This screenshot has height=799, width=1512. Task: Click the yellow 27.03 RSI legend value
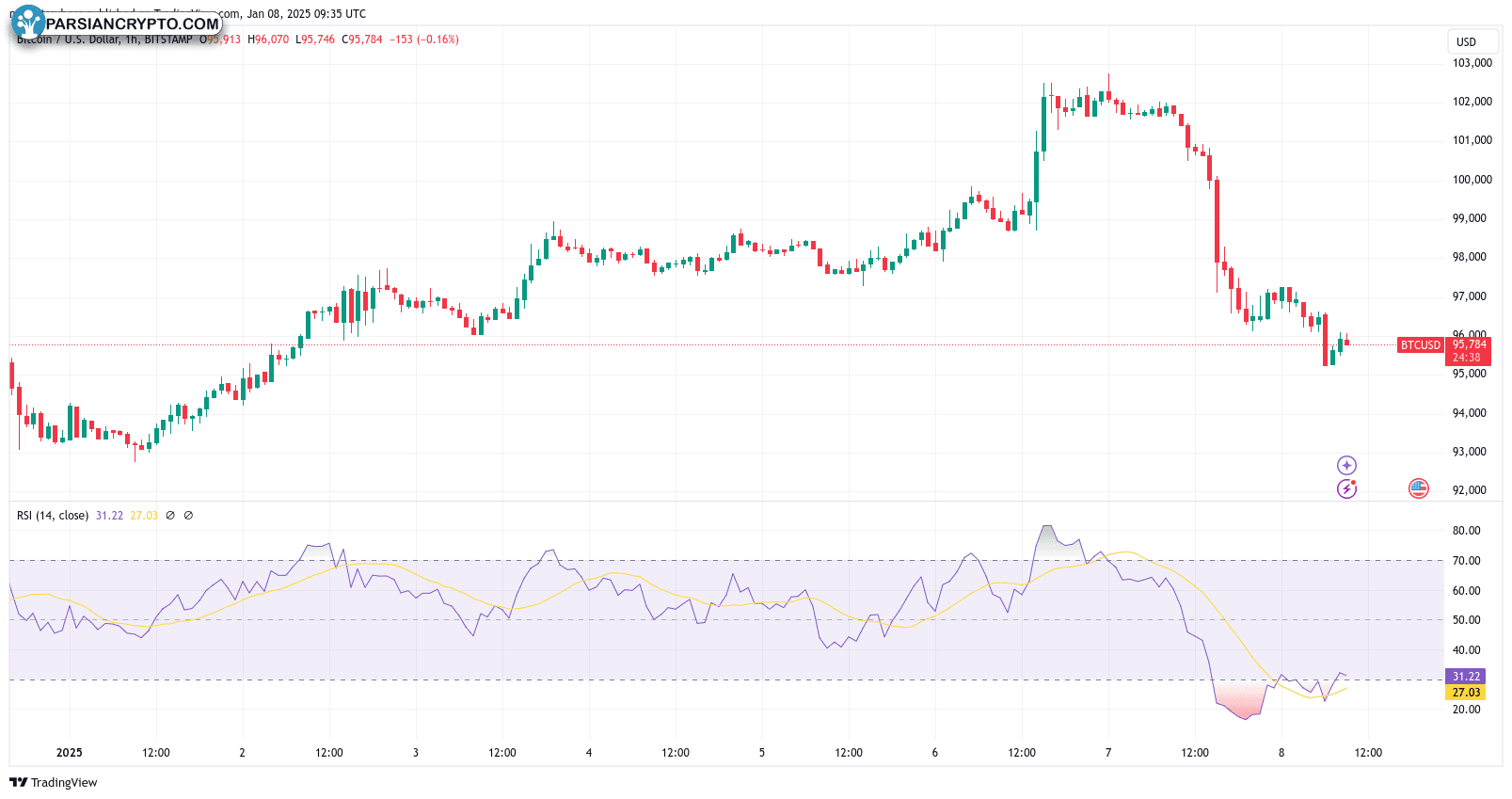[144, 516]
